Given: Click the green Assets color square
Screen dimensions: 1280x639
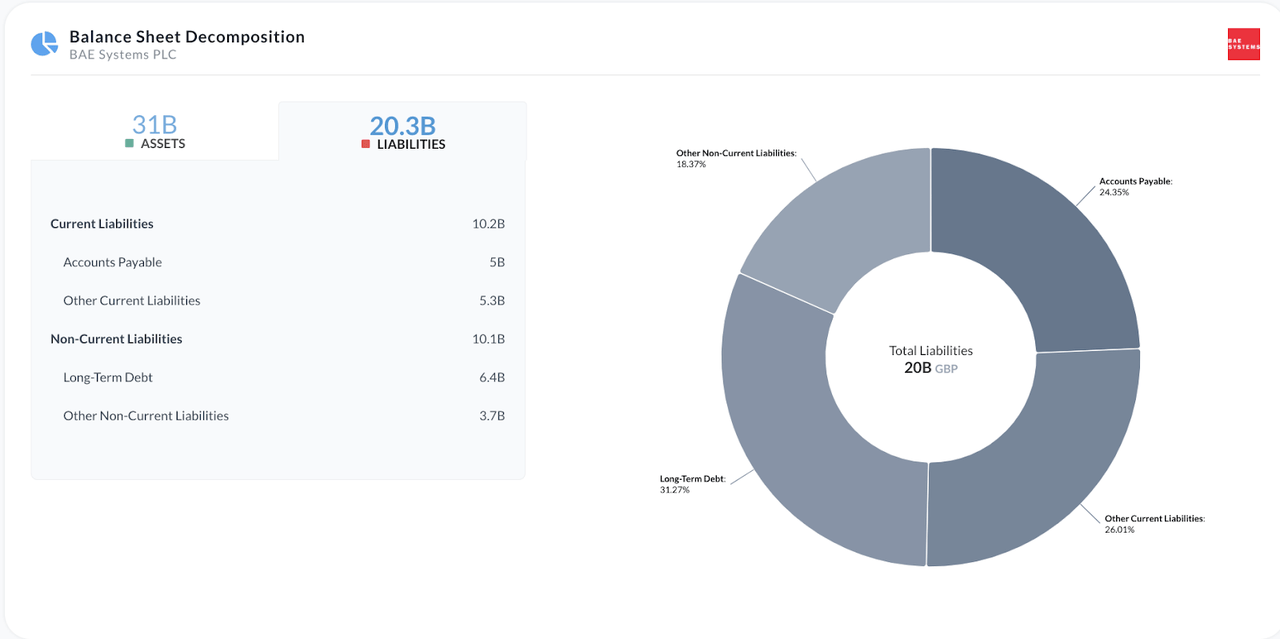Looking at the screenshot, I should coord(129,144).
